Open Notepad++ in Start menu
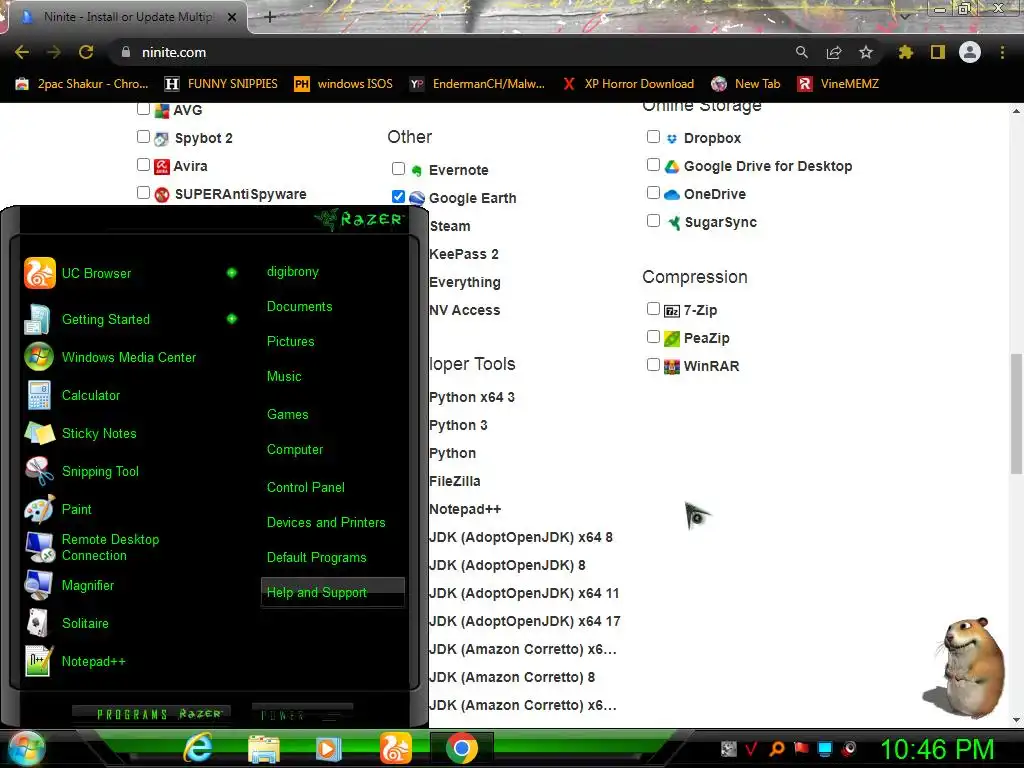 tap(76, 661)
